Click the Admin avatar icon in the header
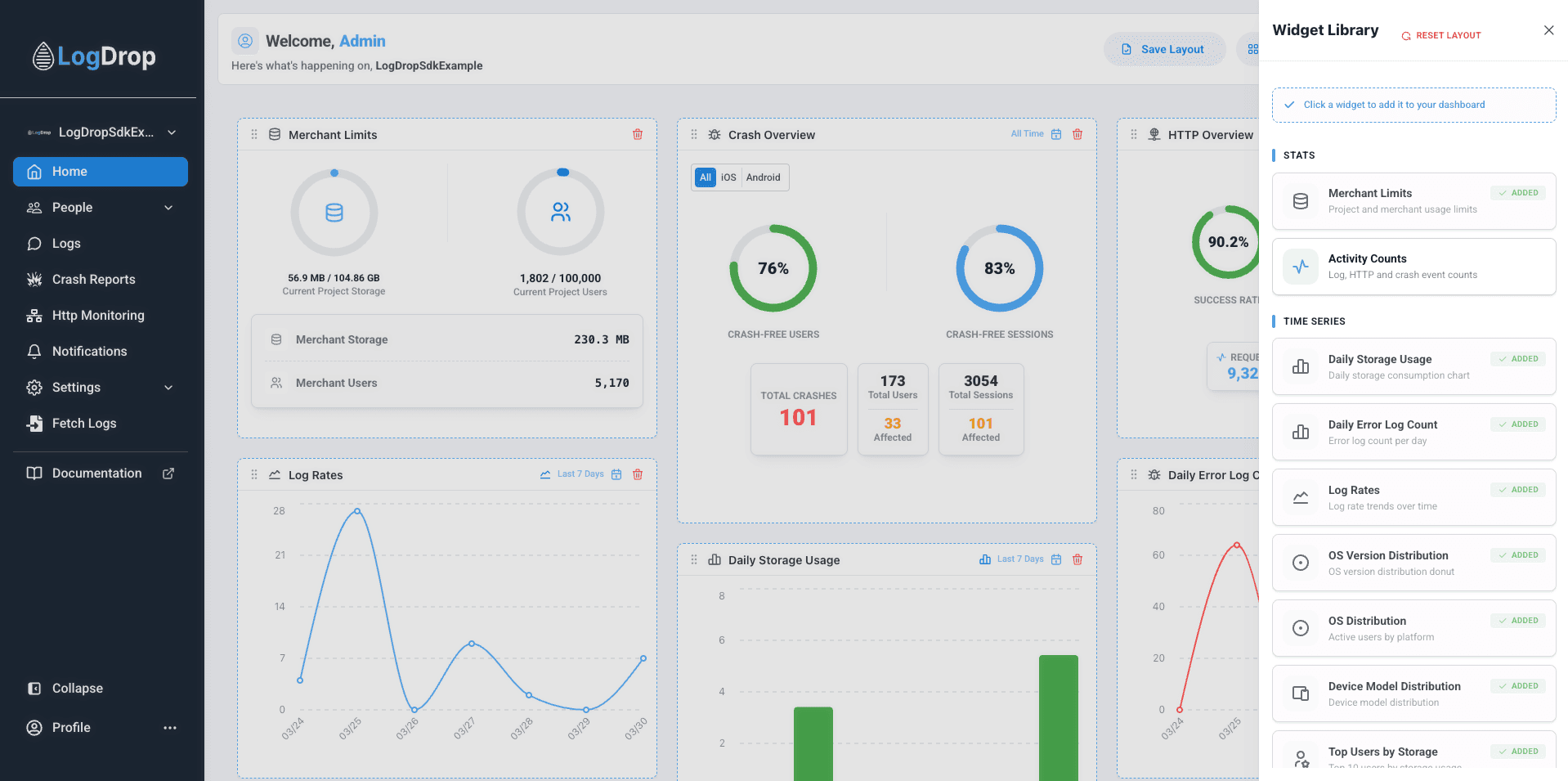Image resolution: width=1568 pixels, height=781 pixels. [x=245, y=41]
